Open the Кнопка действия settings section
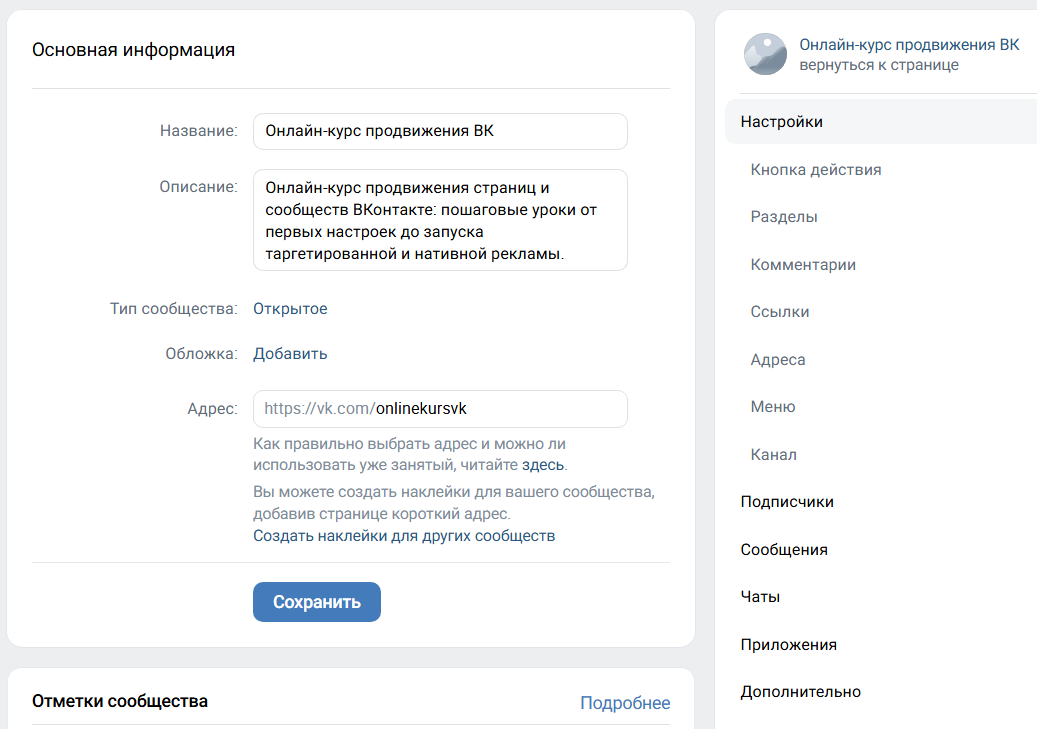 [816, 169]
